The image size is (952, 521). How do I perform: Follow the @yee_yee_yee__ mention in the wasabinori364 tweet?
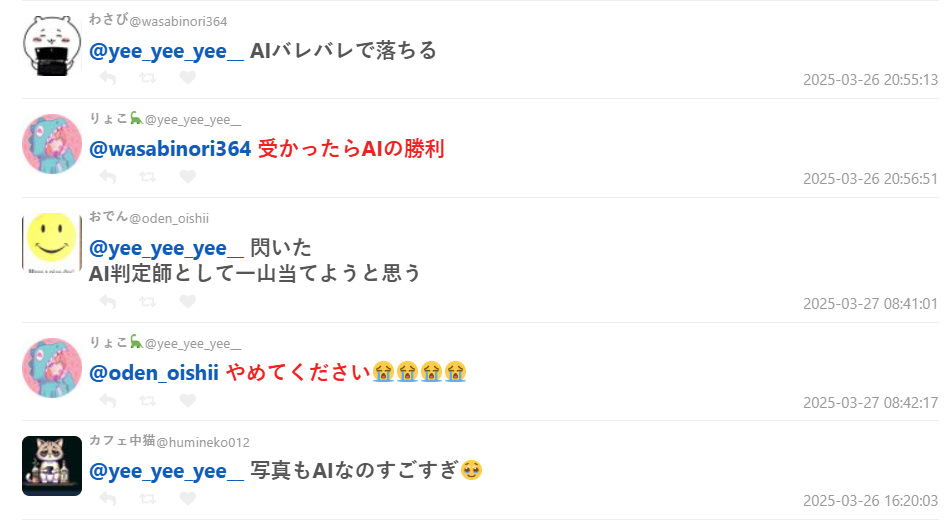166,51
